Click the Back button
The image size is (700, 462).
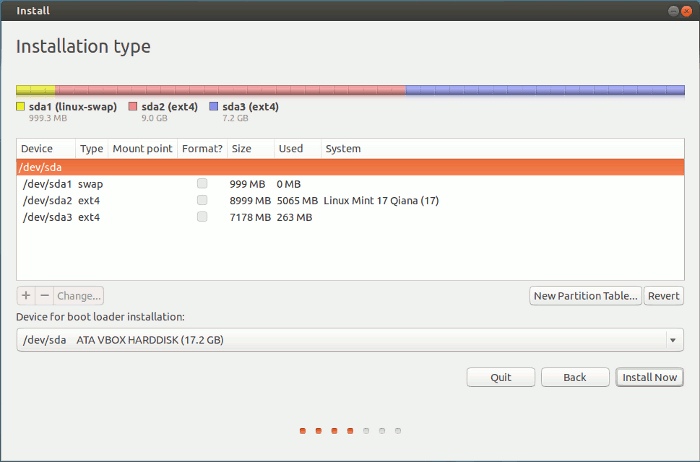575,377
